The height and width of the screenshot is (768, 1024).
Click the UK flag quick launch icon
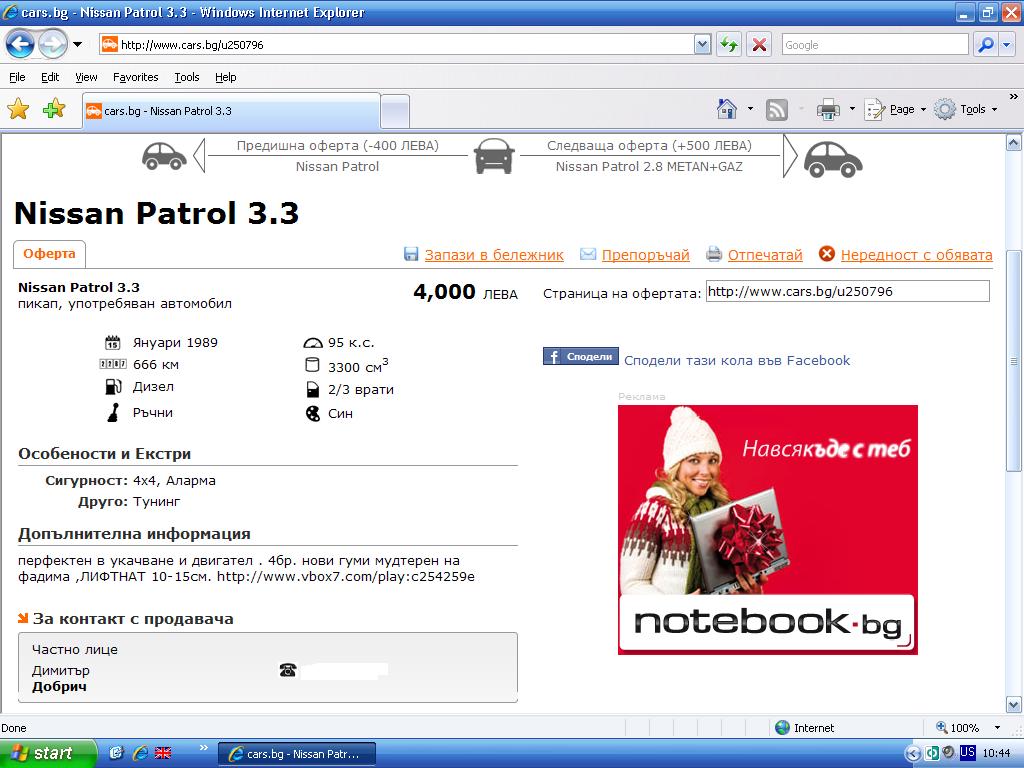pos(163,753)
